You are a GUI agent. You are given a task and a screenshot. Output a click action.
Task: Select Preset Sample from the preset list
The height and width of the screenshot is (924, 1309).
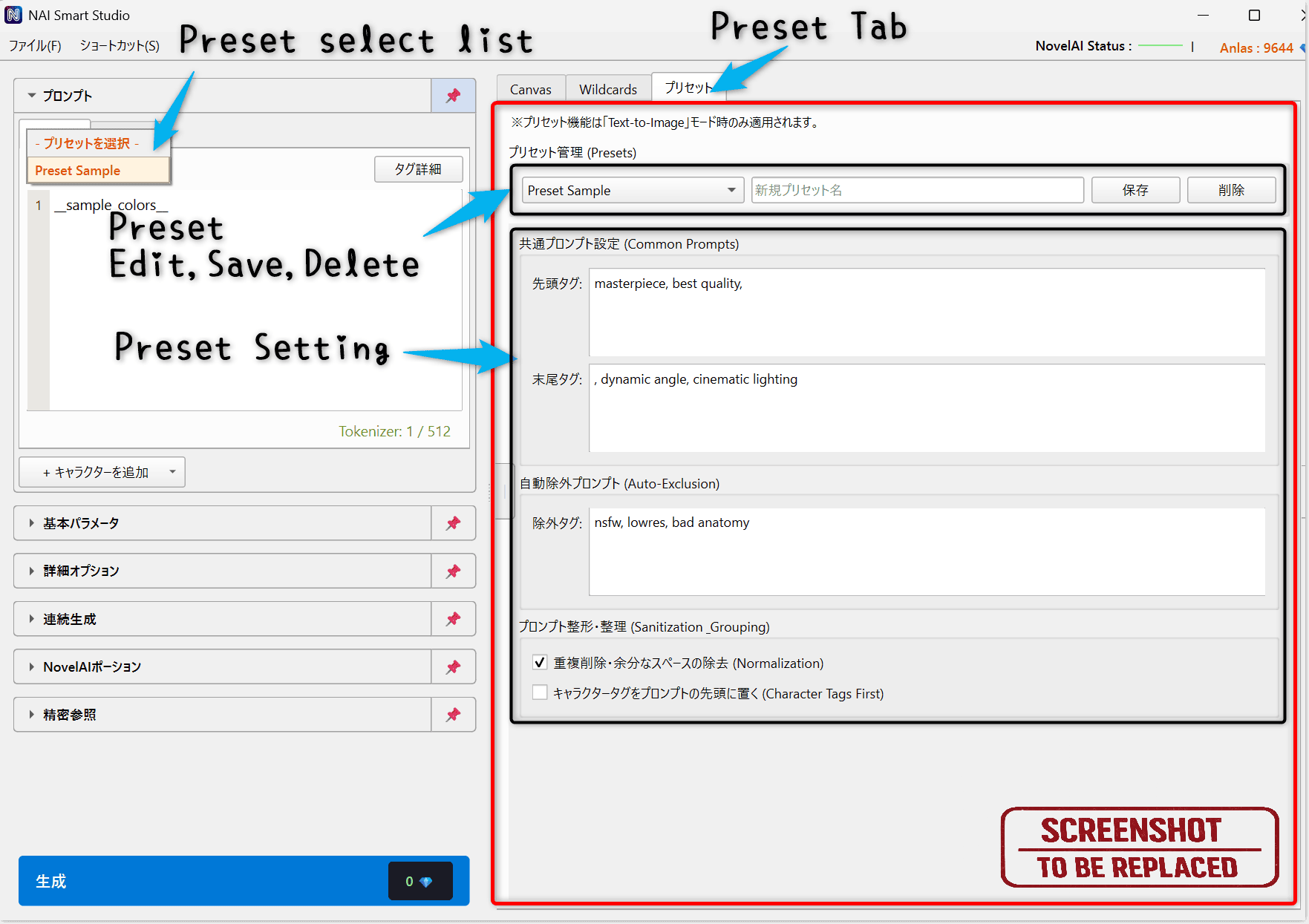[76, 170]
